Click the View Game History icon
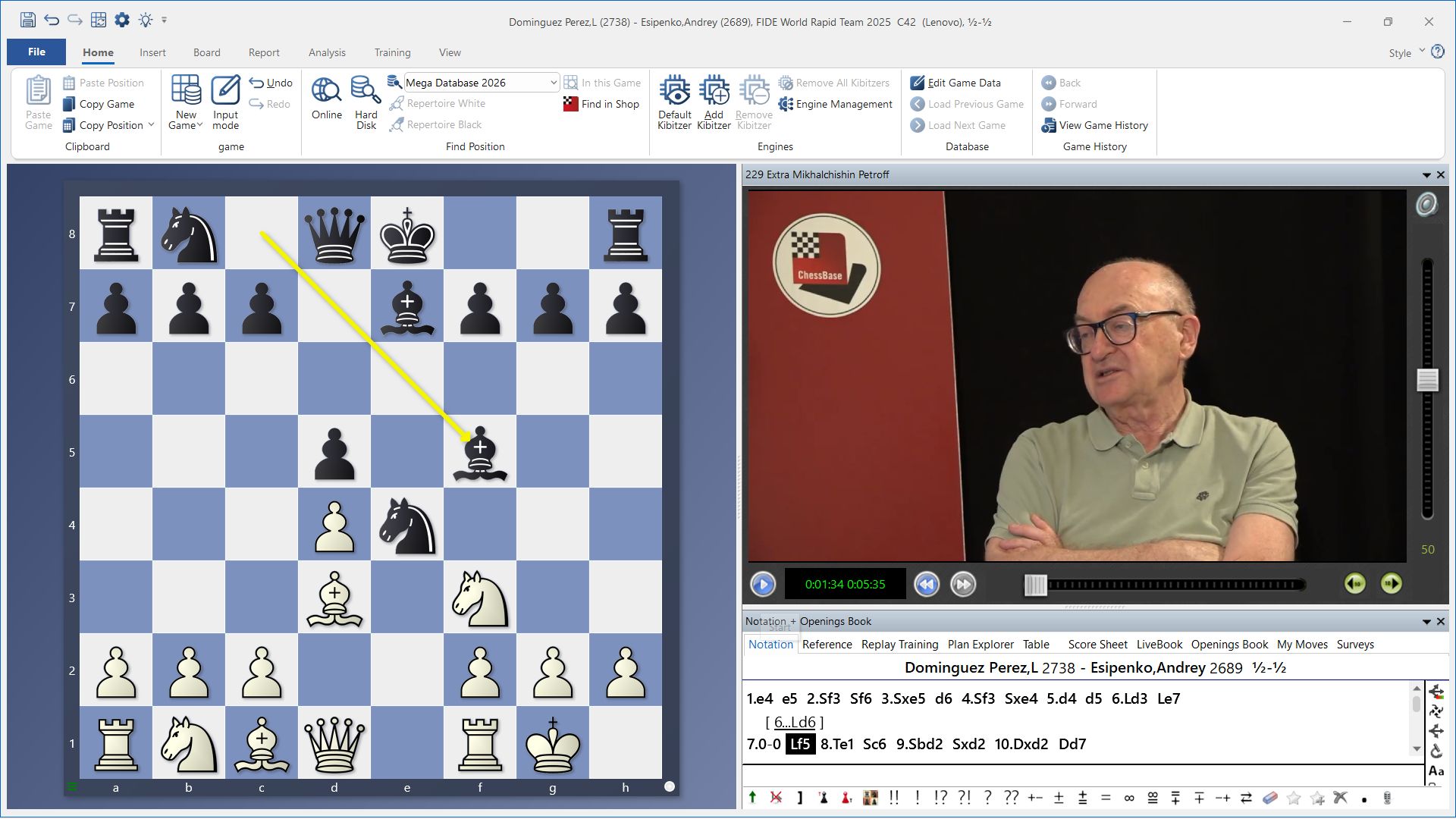The height and width of the screenshot is (819, 1456). click(1049, 125)
